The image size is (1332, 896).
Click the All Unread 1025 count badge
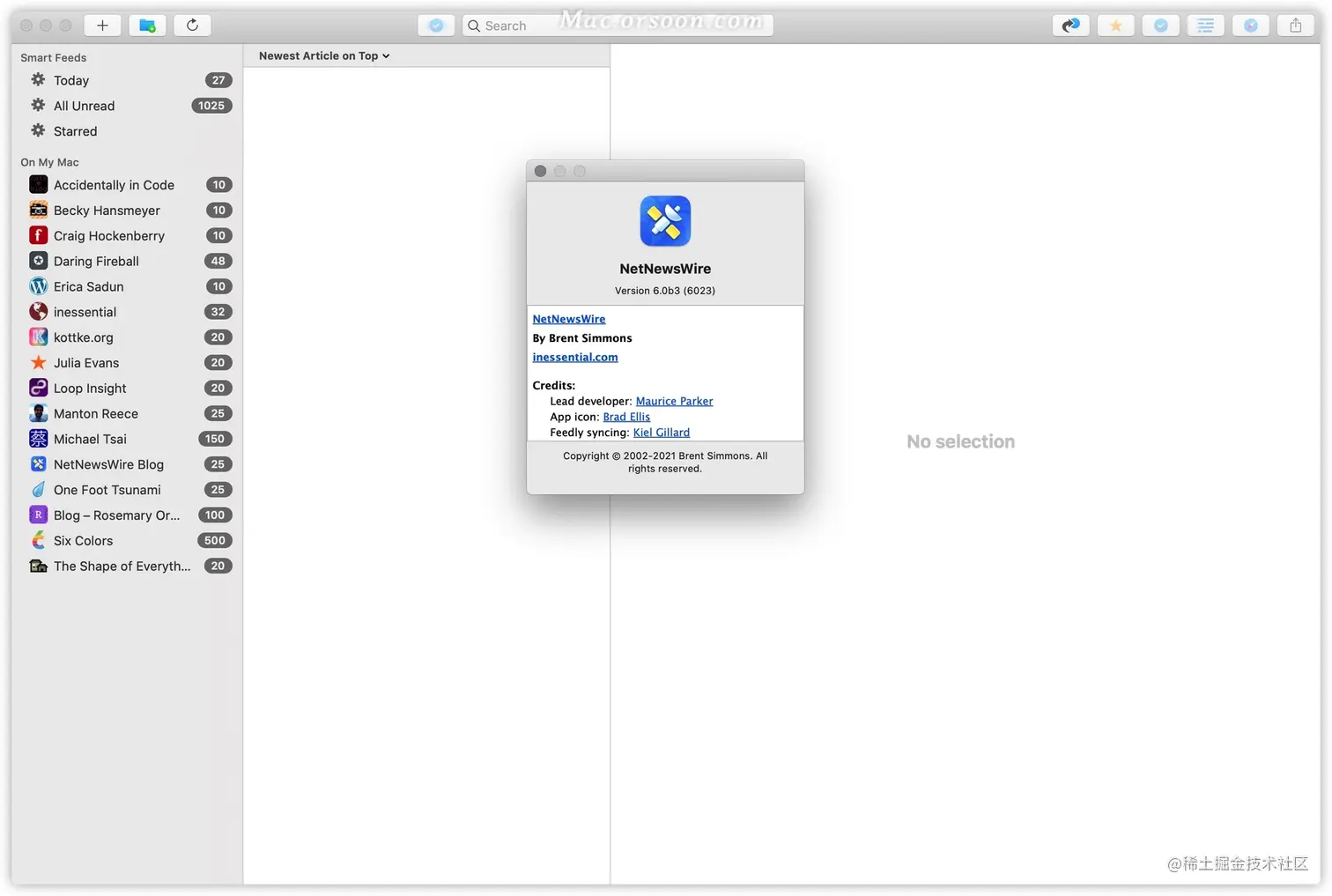point(211,106)
